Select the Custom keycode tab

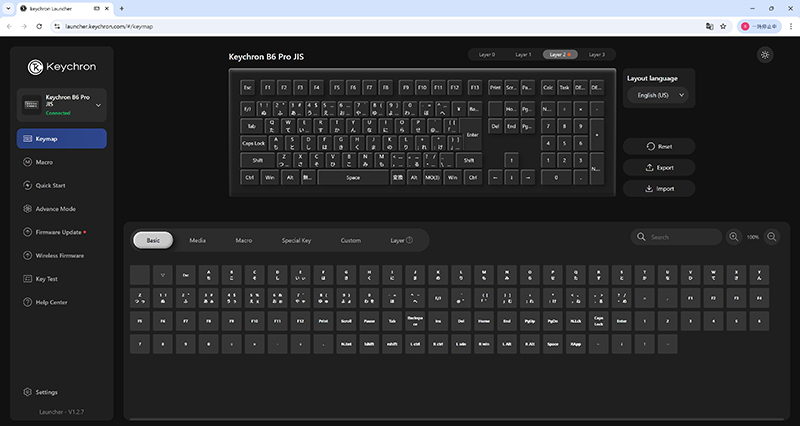pyautogui.click(x=351, y=240)
